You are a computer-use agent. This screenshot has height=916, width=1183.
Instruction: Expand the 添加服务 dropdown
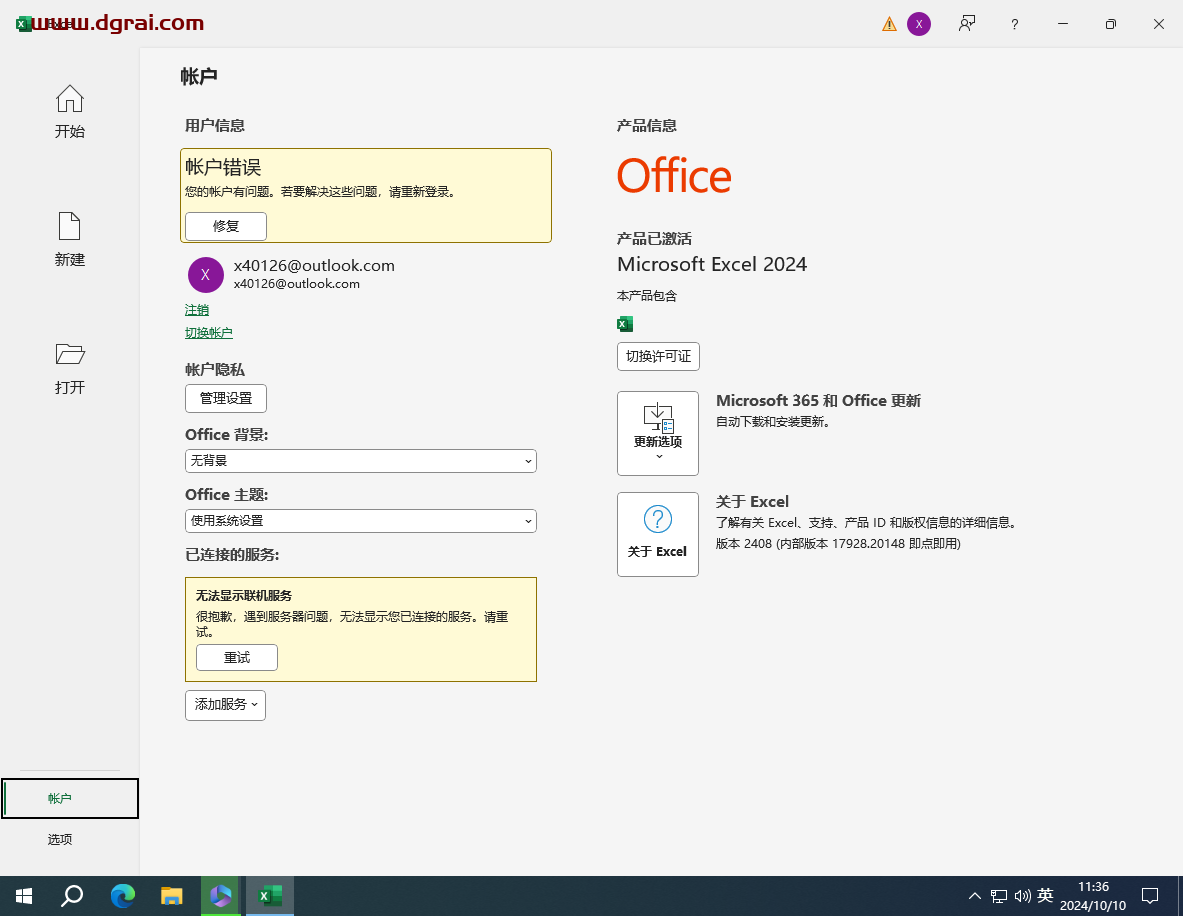coord(225,705)
